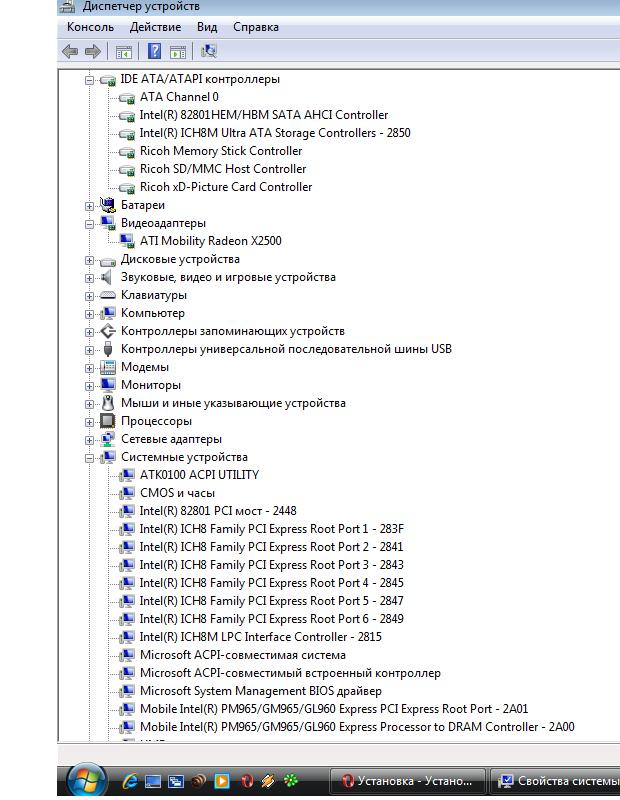Select Ricoh Memory Stick Controller
The image size is (620, 800).
pyautogui.click(x=221, y=151)
